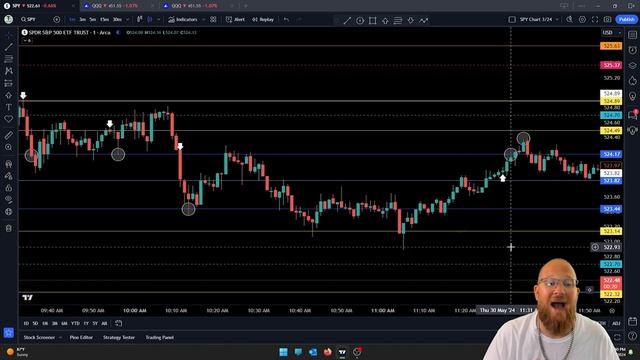Select the trend line tool in left sidebar
This screenshot has height=360, width=640.
(9, 47)
